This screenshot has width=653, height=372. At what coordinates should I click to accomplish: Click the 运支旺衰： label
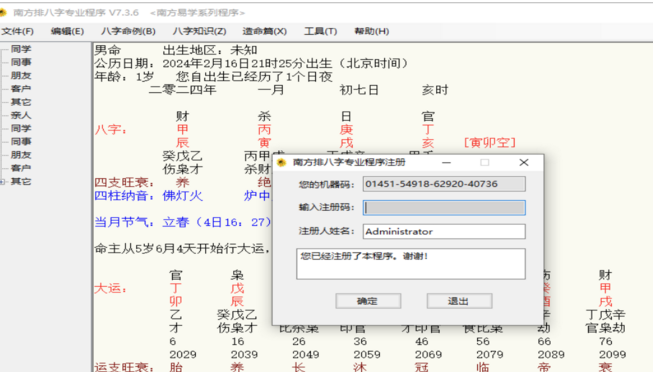click(x=124, y=367)
